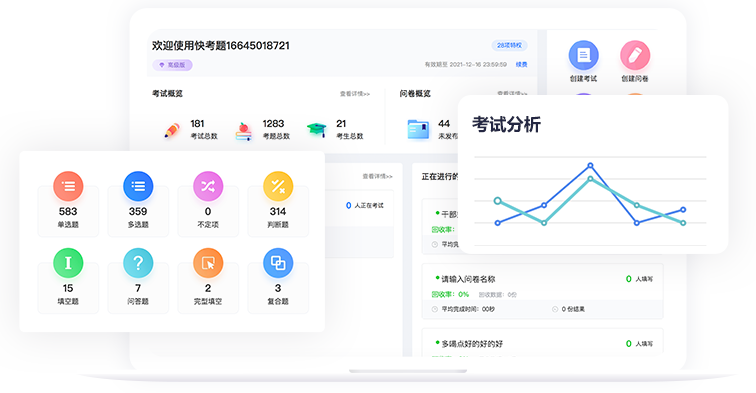Click the 359 多选题 count
This screenshot has height=393, width=756.
pos(138,211)
